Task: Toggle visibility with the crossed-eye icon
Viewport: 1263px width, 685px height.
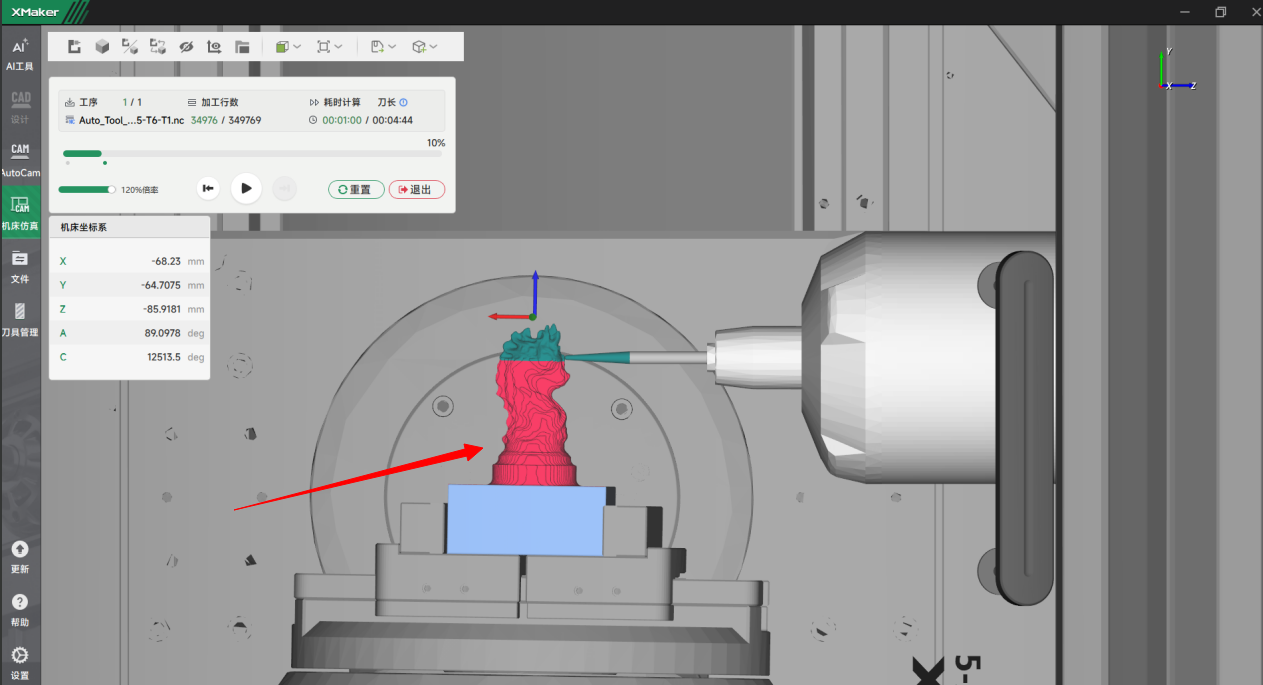Action: click(186, 47)
